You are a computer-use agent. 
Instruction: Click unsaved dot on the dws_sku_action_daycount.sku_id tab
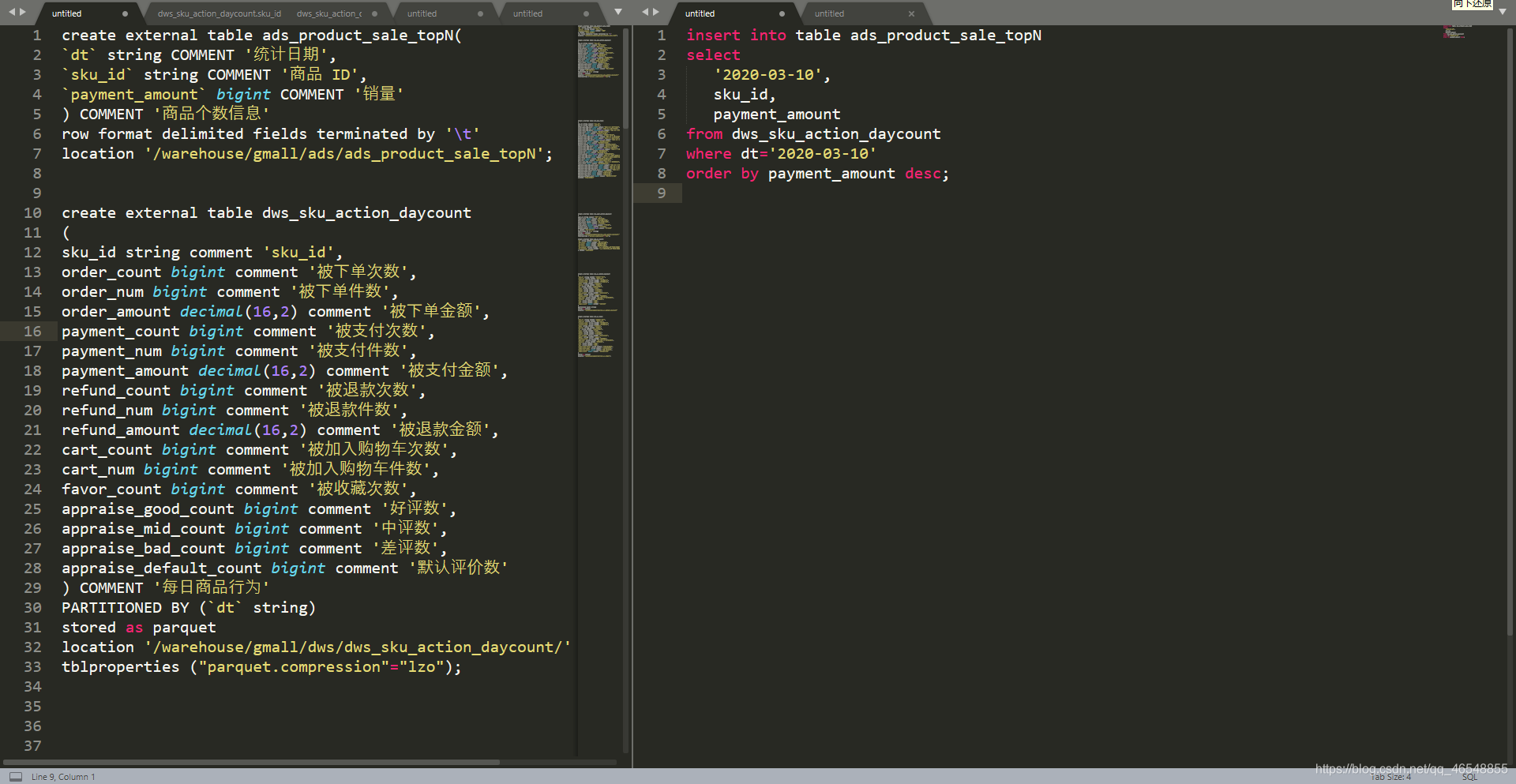pos(374,13)
